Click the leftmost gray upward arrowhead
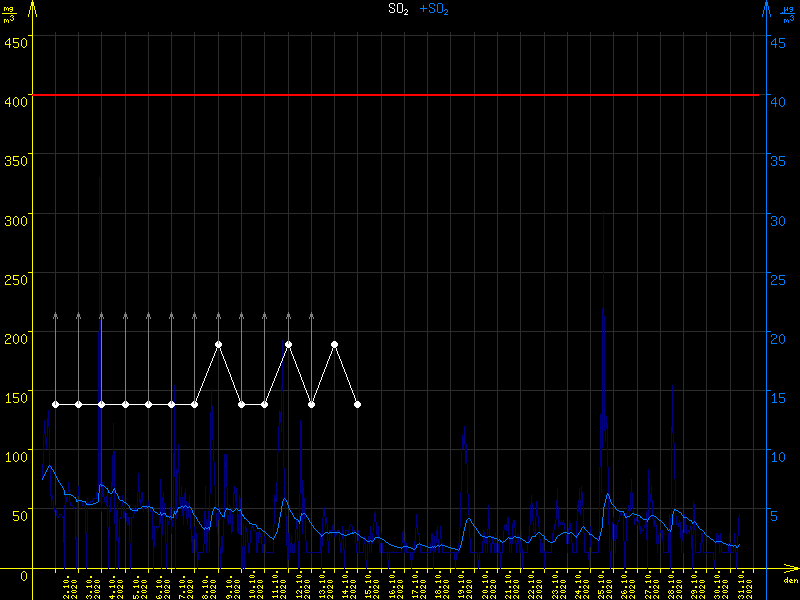This screenshot has height=600, width=800. (x=55, y=315)
